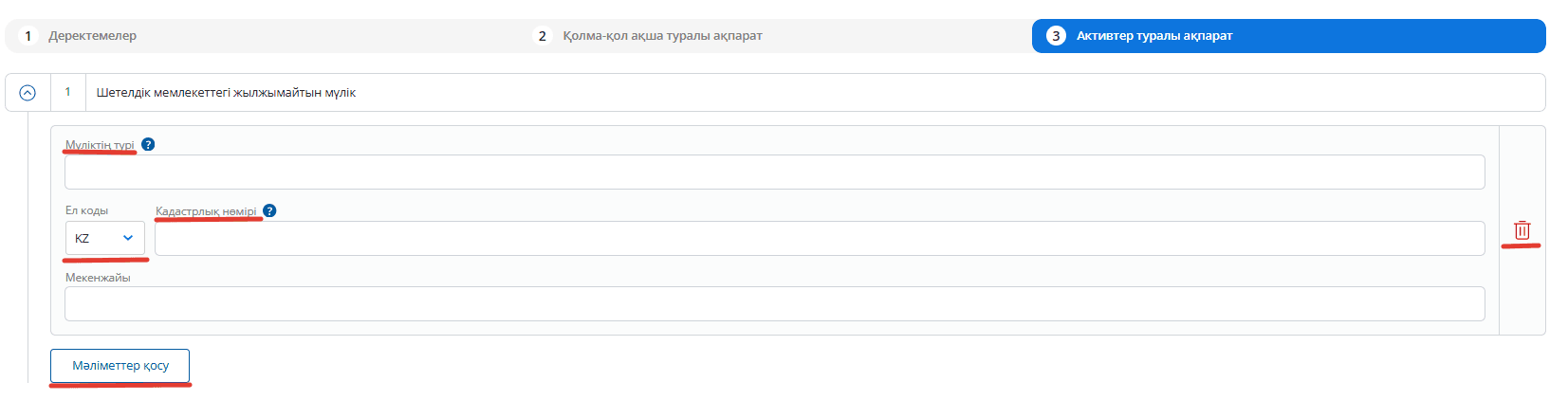Click the step 3 number badge
This screenshot has width=1568, height=400.
pos(1056,36)
